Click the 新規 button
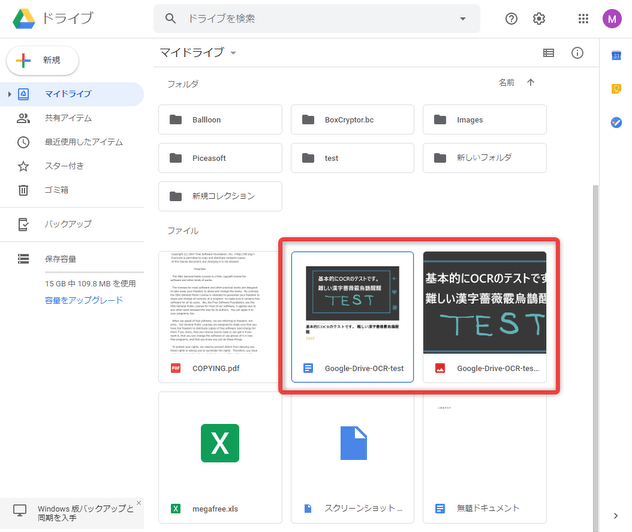Image resolution: width=632 pixels, height=532 pixels. point(43,60)
